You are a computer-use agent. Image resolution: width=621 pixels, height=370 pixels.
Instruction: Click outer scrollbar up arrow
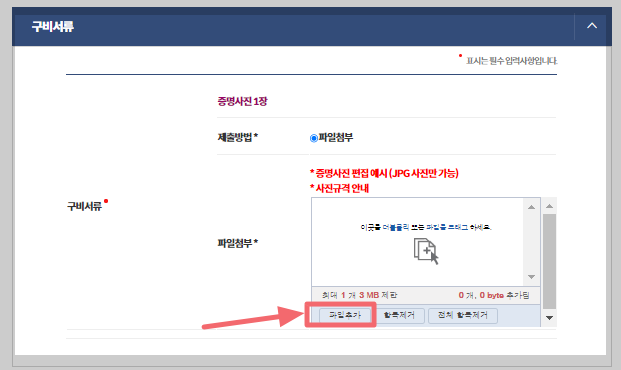click(x=549, y=206)
